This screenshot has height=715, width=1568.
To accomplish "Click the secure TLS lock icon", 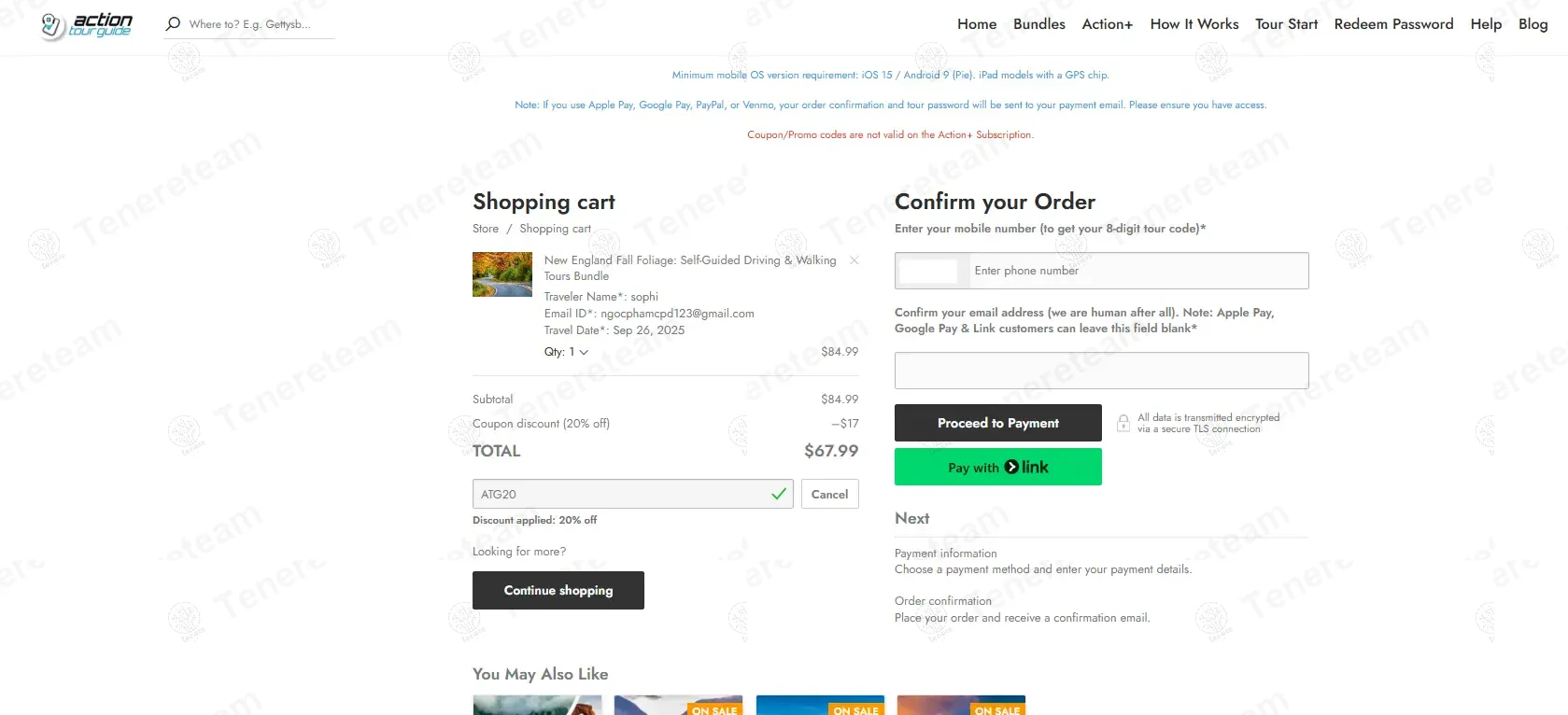I will tap(1123, 423).
